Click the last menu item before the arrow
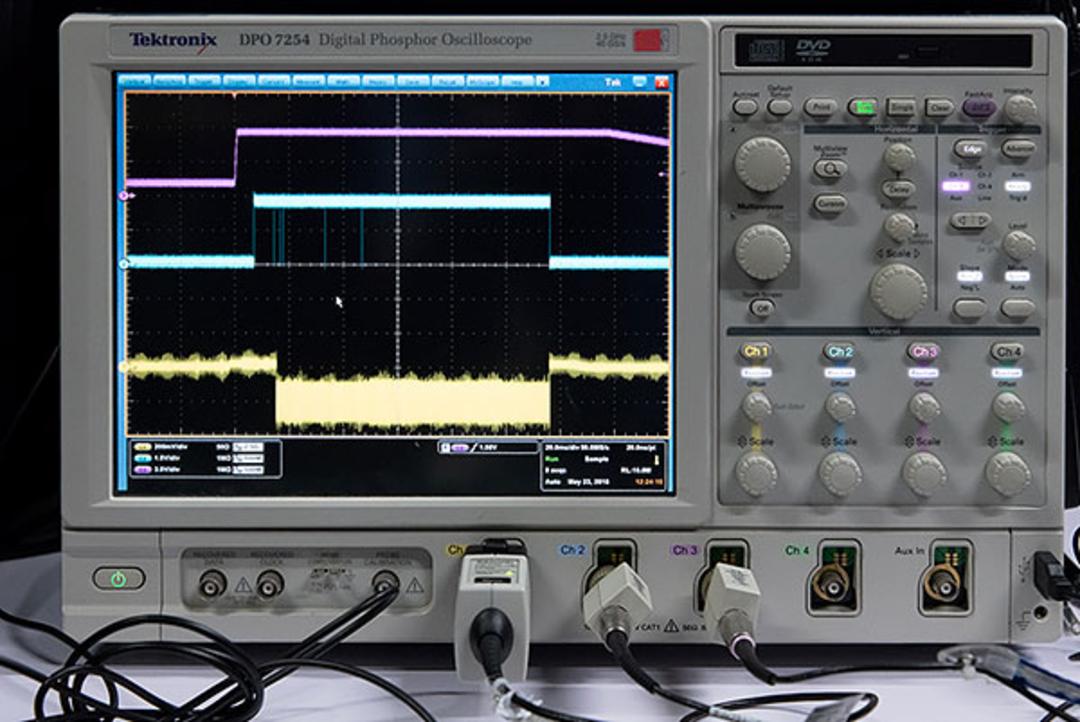This screenshot has height=722, width=1080. (517, 82)
